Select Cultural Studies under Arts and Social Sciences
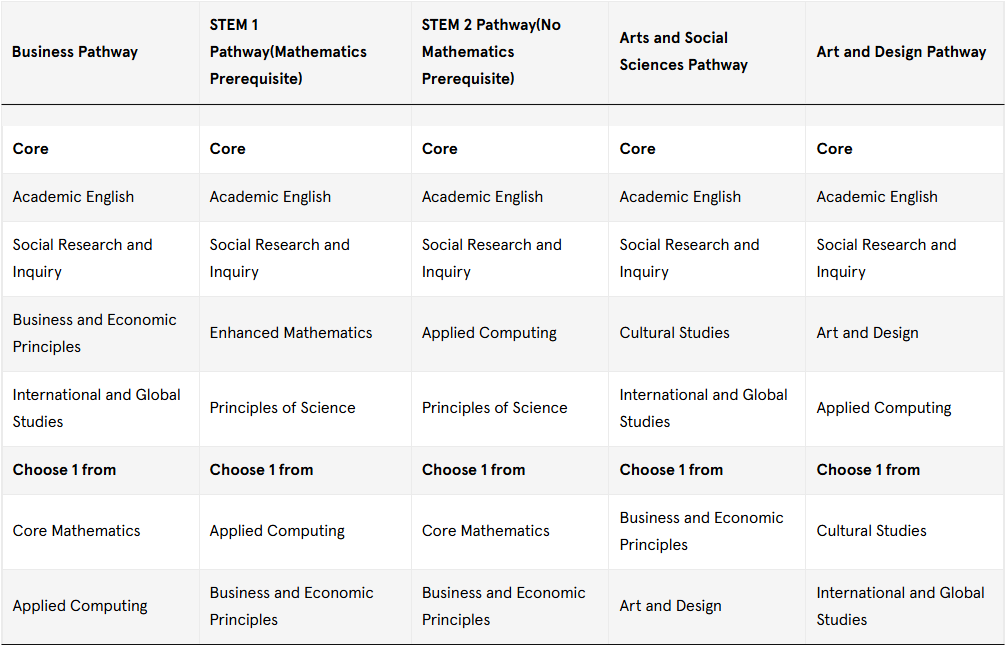 674,333
